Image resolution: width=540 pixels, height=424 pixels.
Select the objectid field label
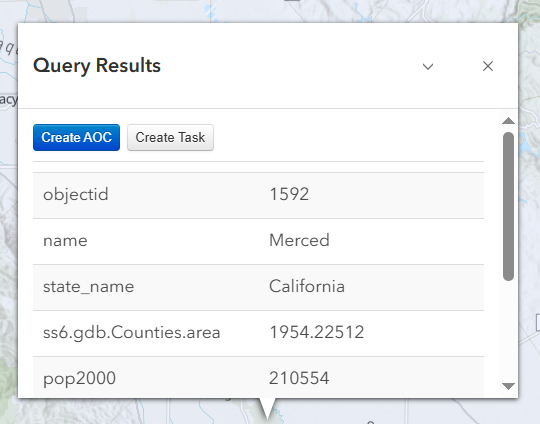[x=76, y=195]
